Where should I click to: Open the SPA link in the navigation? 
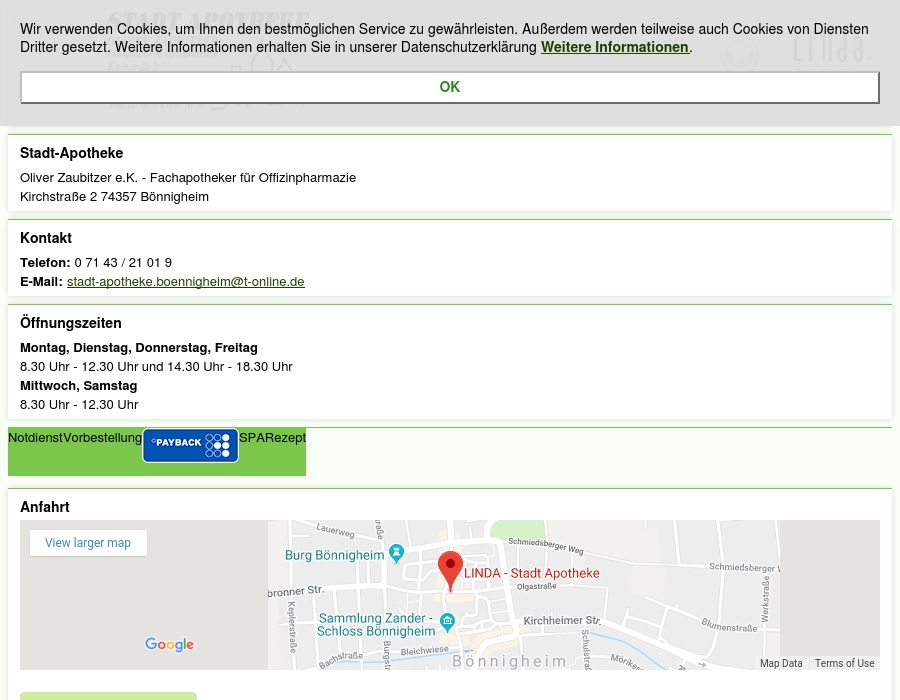pyautogui.click(x=251, y=437)
